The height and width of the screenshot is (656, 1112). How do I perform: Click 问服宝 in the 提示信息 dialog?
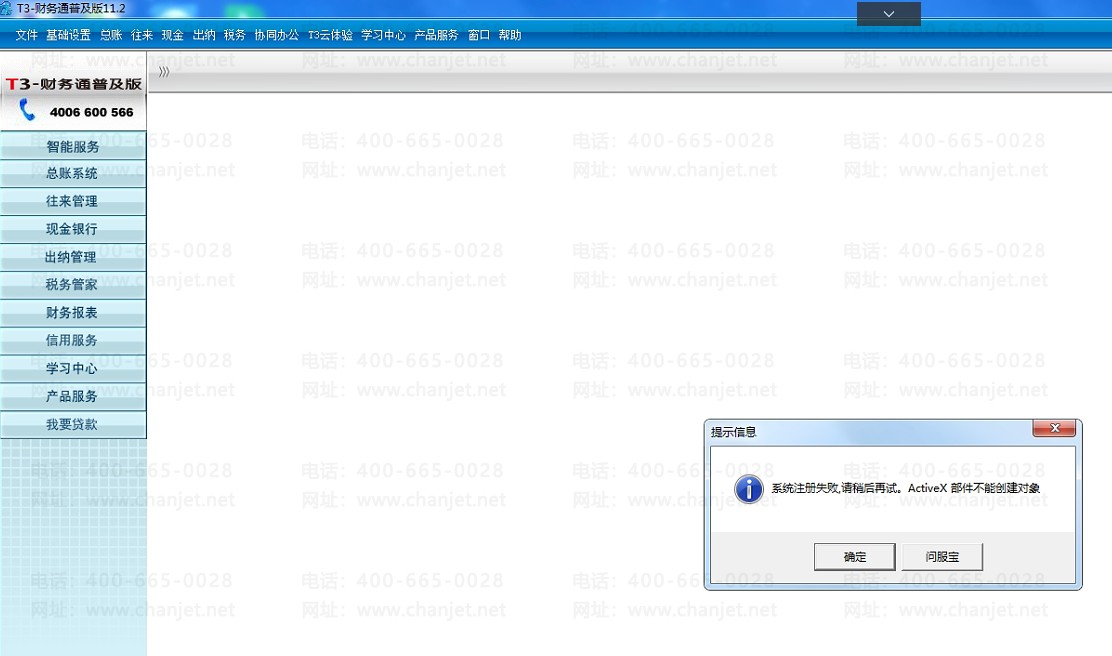(942, 557)
